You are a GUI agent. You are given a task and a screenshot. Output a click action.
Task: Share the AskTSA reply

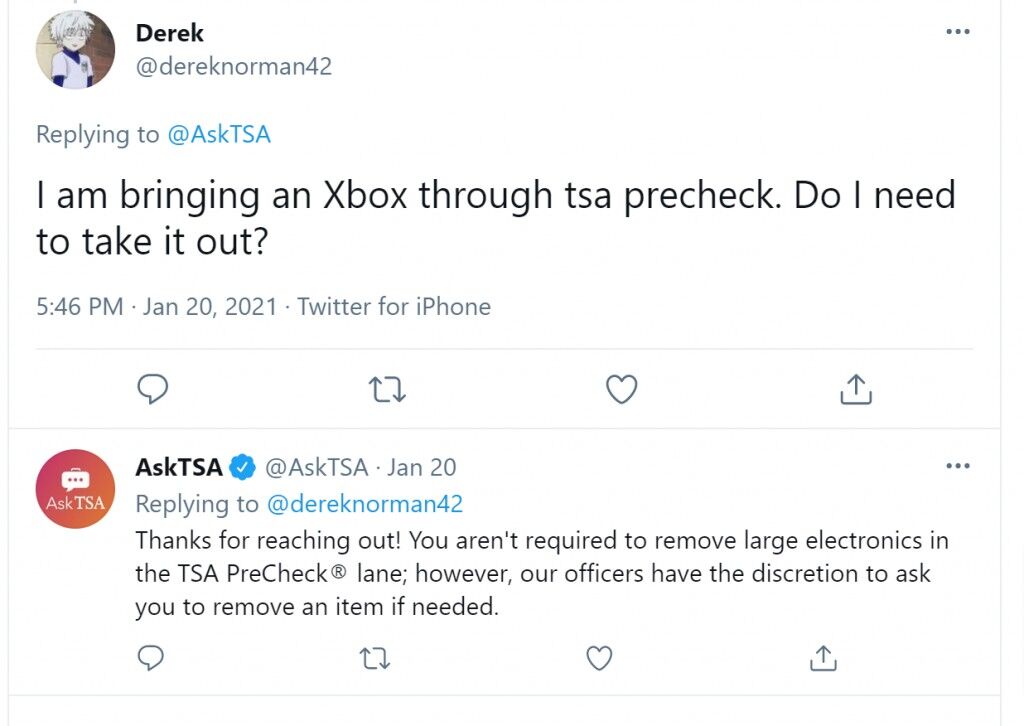tap(823, 658)
